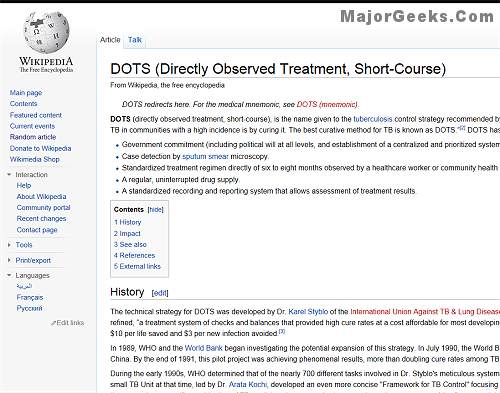
Task: Click footnote reference [3] superscript
Action: [x=282, y=331]
